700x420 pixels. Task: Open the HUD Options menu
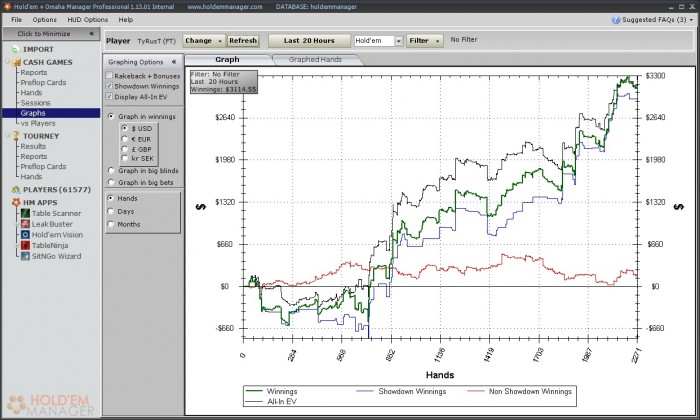[88, 20]
